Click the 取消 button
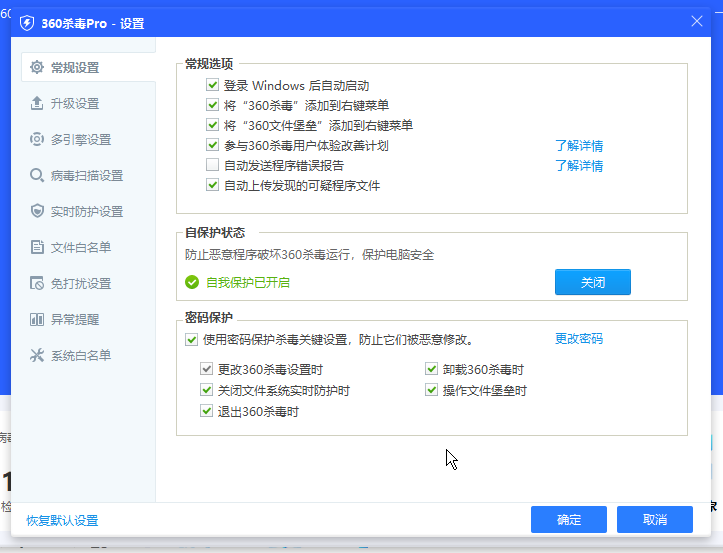The height and width of the screenshot is (553, 723). click(655, 519)
